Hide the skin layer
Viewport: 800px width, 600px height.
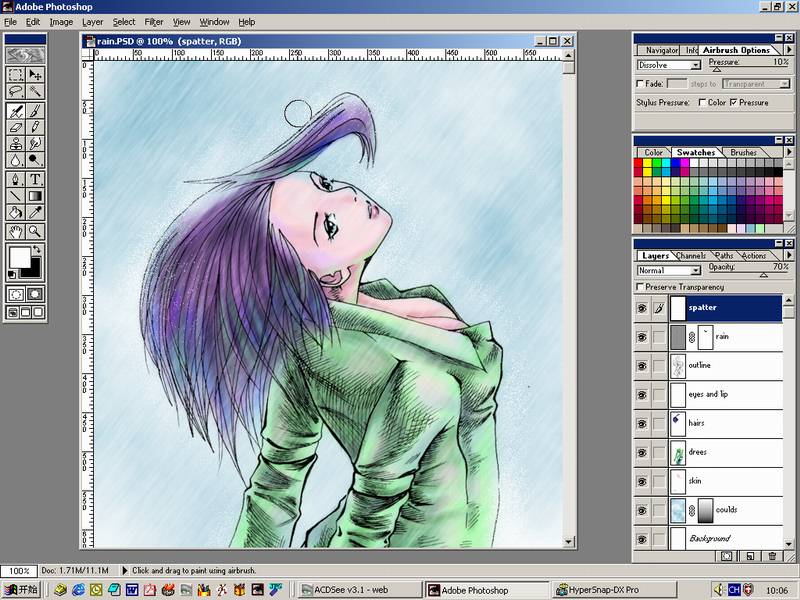click(642, 481)
